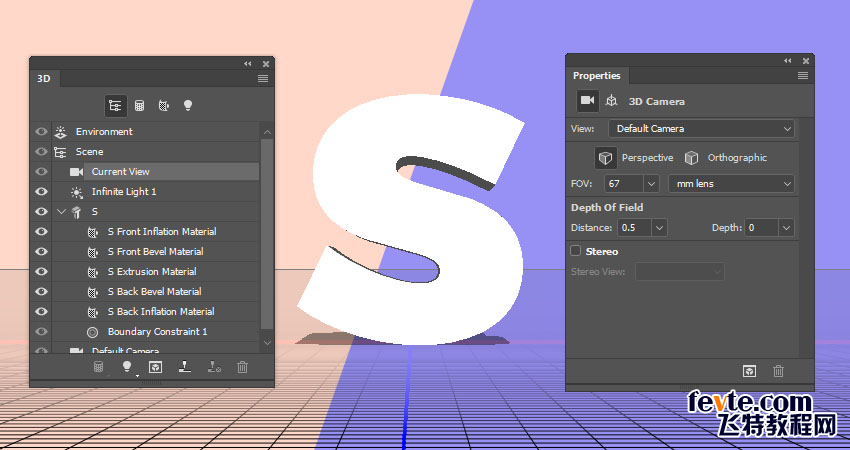
Task: Delete selected item in 3D panel
Action: 243,367
